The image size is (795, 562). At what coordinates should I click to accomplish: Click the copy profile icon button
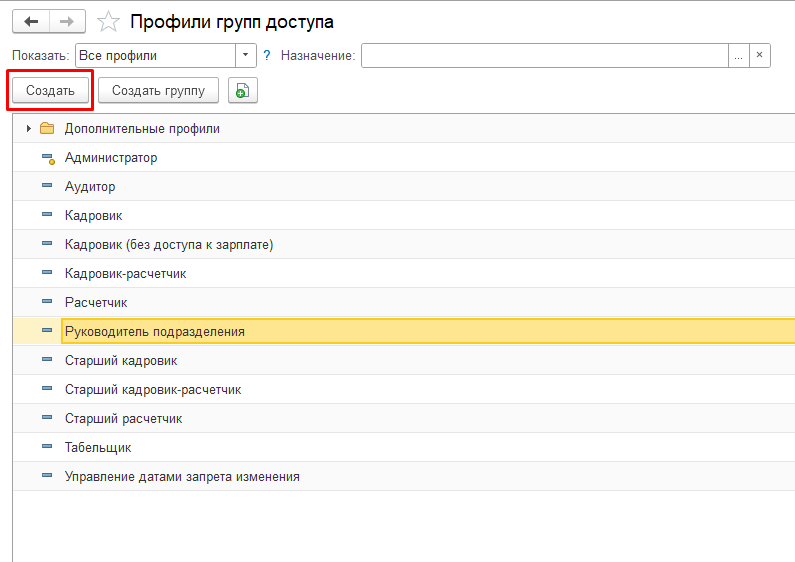[241, 91]
